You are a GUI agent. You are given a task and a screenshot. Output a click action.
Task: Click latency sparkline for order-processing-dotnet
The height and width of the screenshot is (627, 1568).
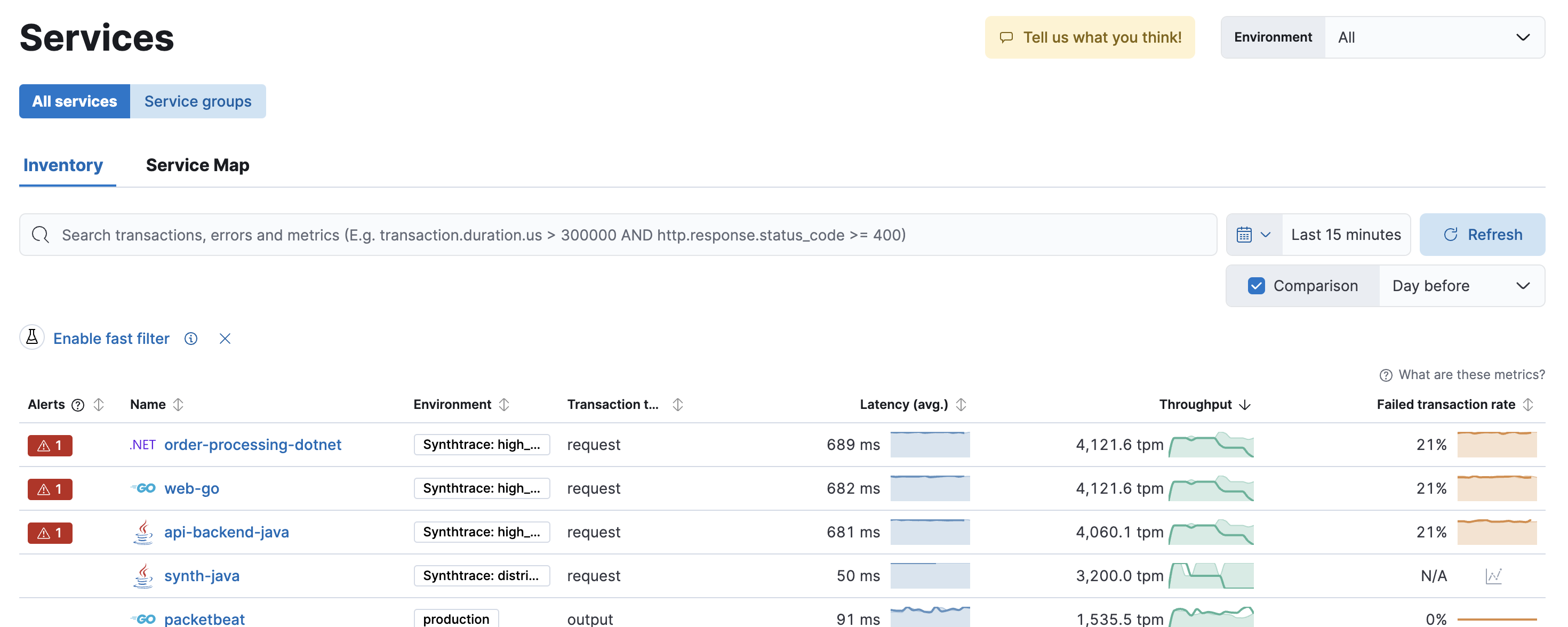pyautogui.click(x=930, y=444)
